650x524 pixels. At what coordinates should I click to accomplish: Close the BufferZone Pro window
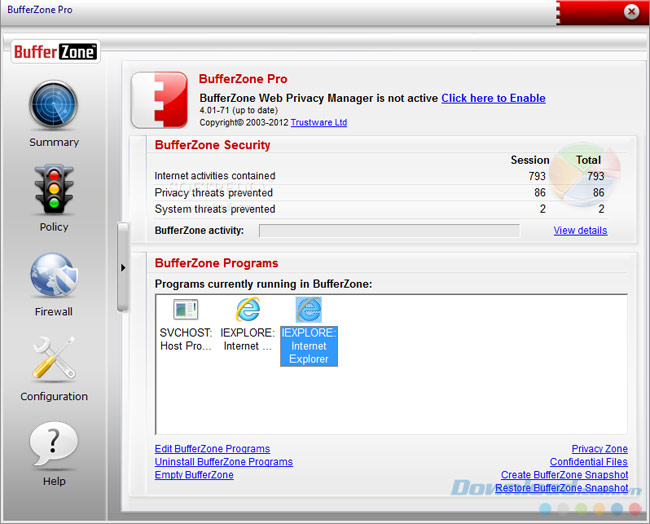[x=631, y=12]
